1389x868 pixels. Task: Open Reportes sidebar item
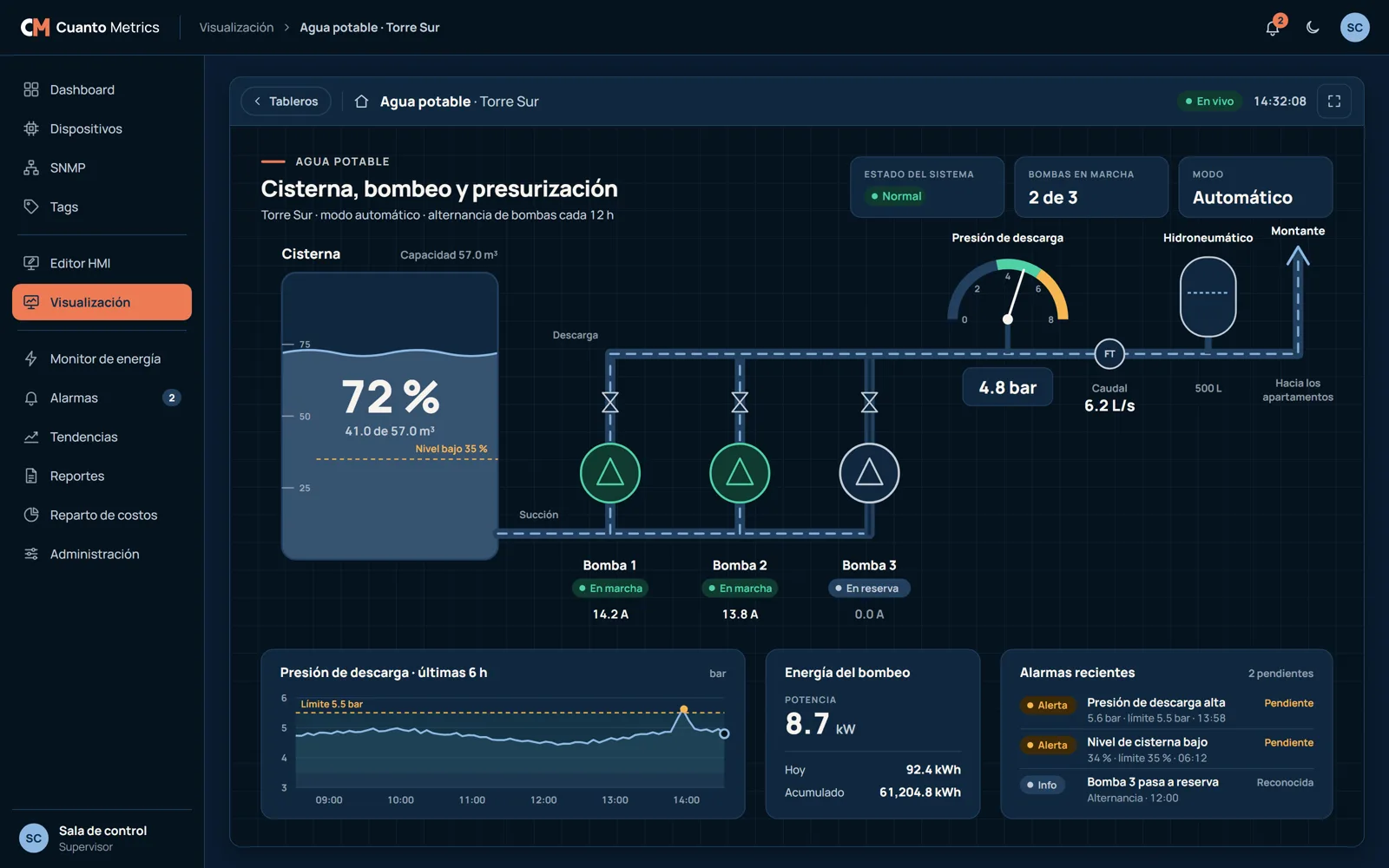click(102, 476)
